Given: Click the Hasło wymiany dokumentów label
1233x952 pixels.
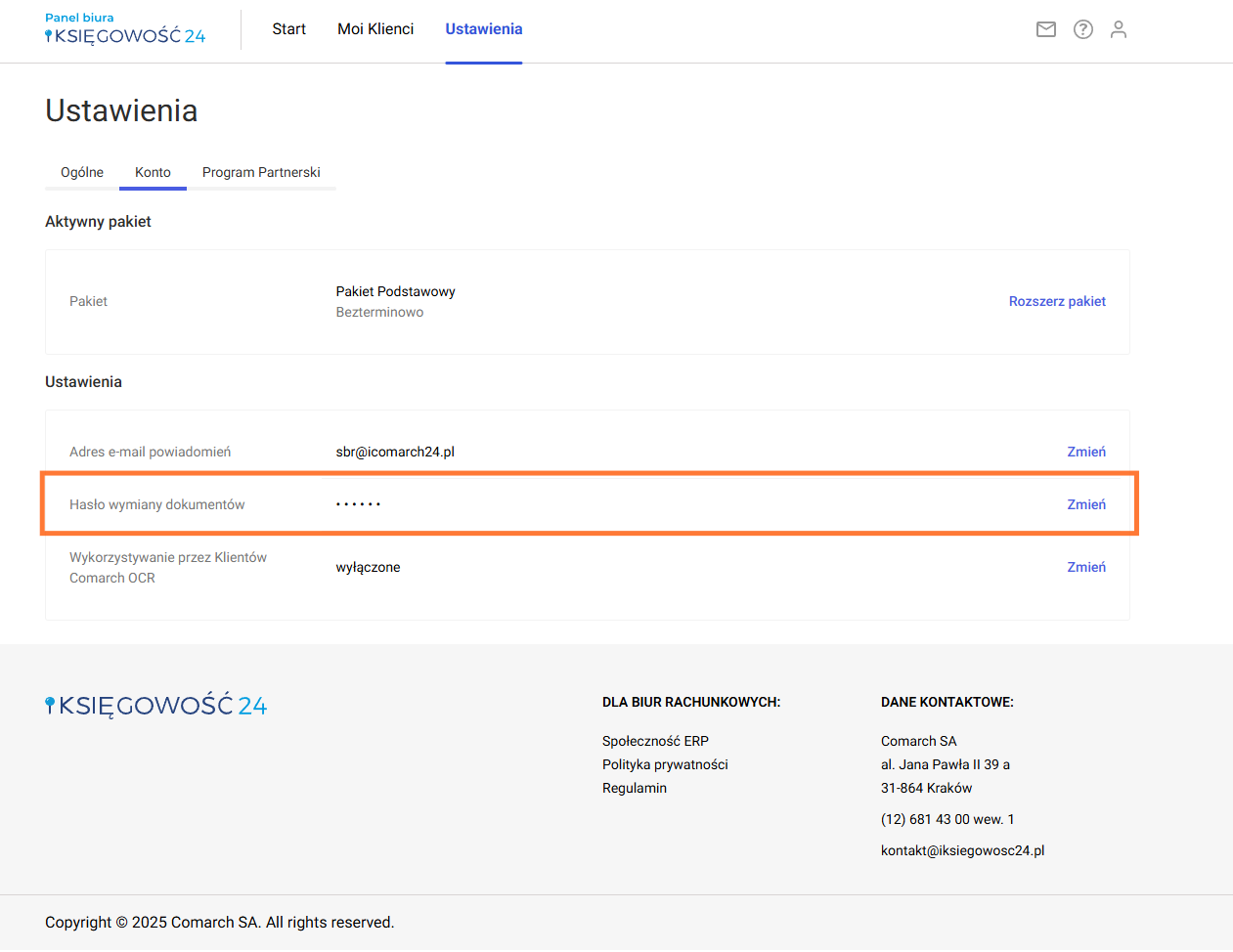Looking at the screenshot, I should pos(156,504).
